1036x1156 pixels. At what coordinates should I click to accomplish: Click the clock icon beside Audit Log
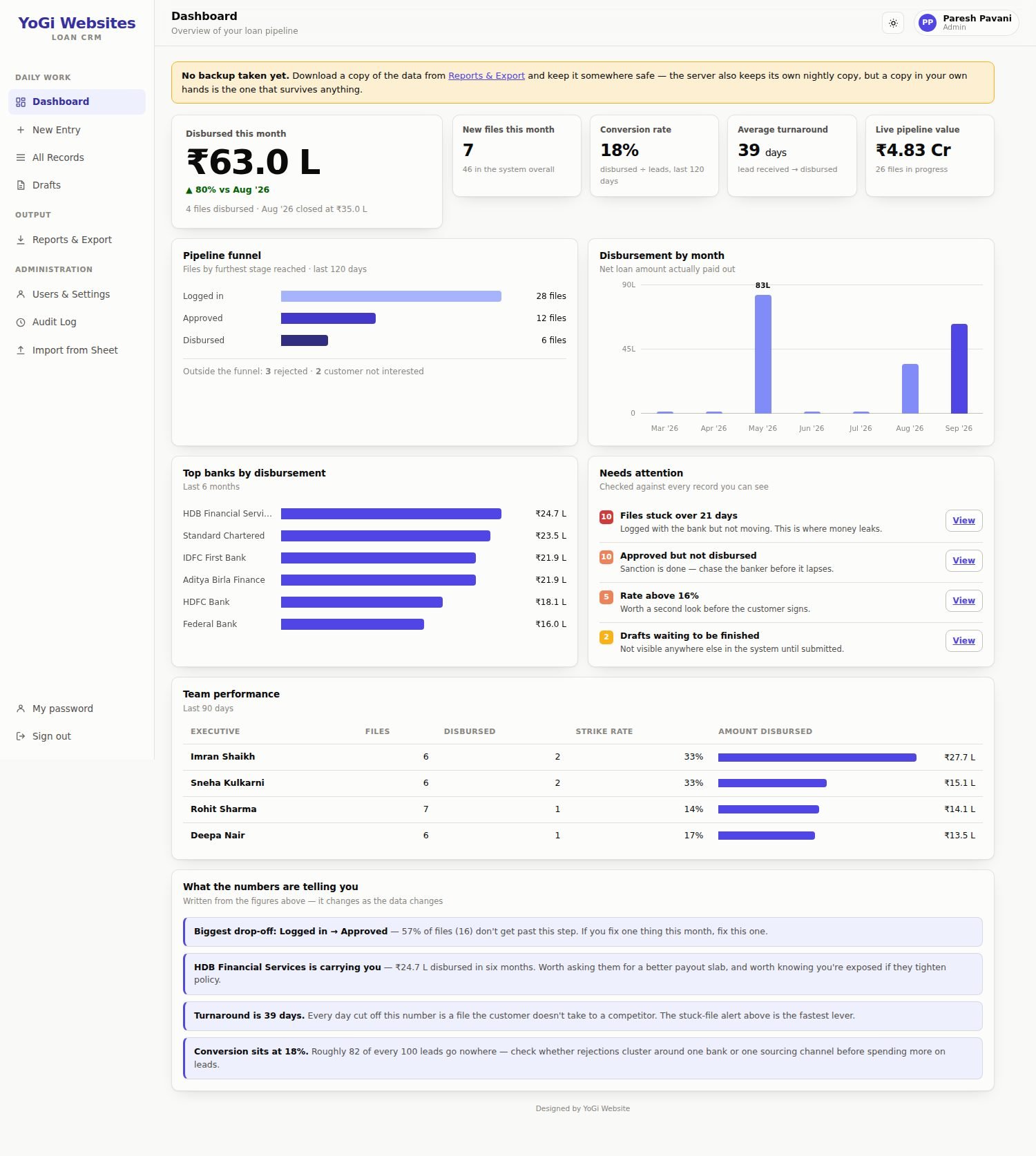click(21, 322)
